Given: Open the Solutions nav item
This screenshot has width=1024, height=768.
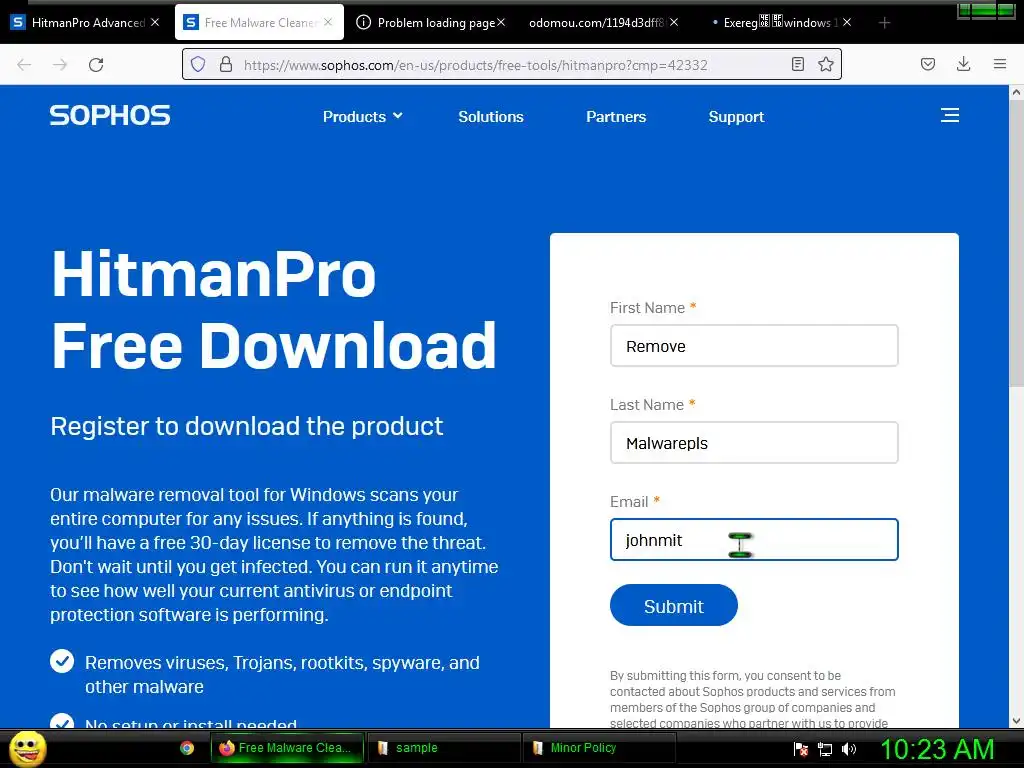Looking at the screenshot, I should click(x=491, y=116).
